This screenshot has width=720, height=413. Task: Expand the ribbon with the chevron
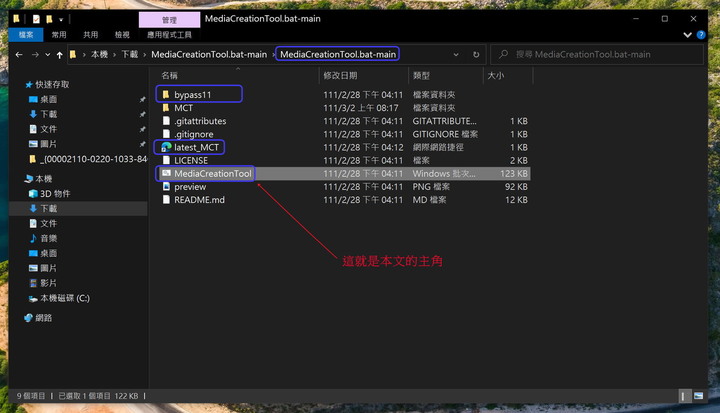(687, 35)
